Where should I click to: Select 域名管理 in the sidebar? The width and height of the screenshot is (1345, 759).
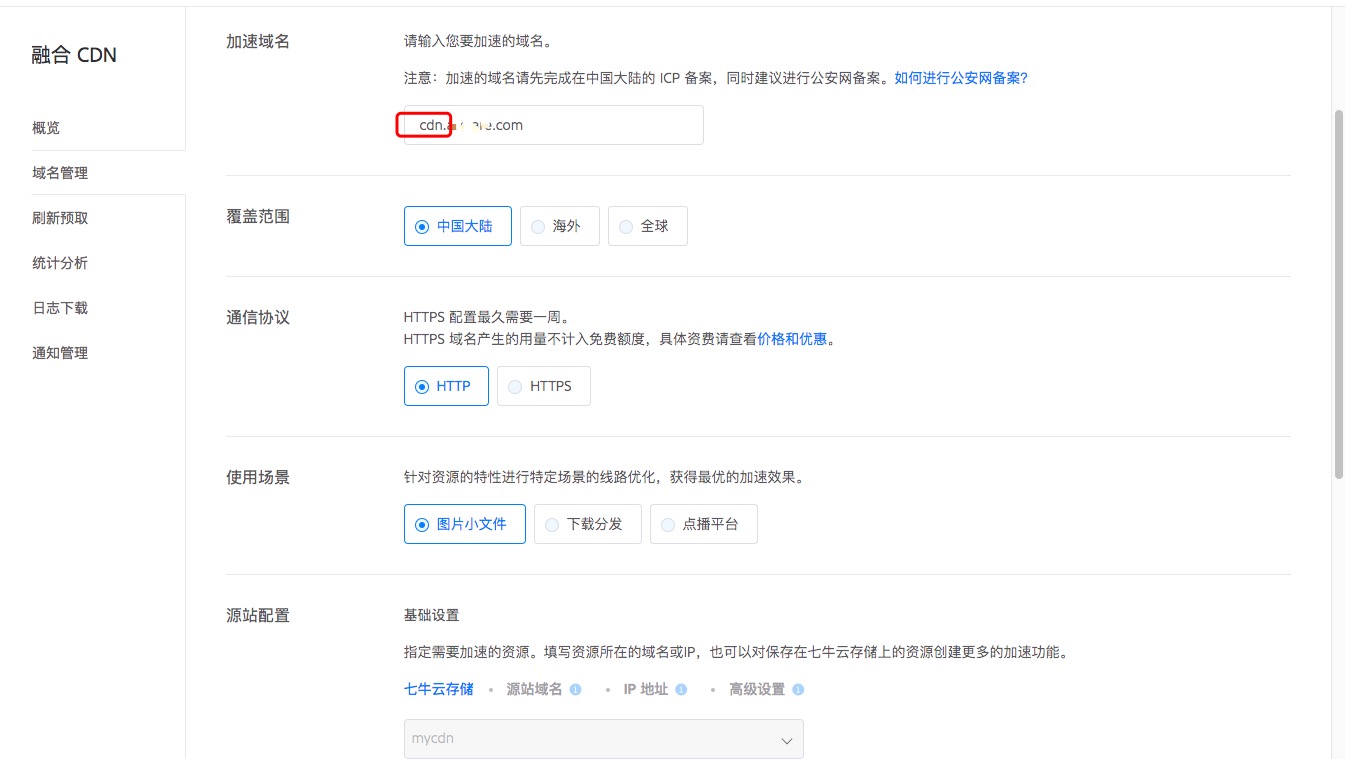click(60, 173)
